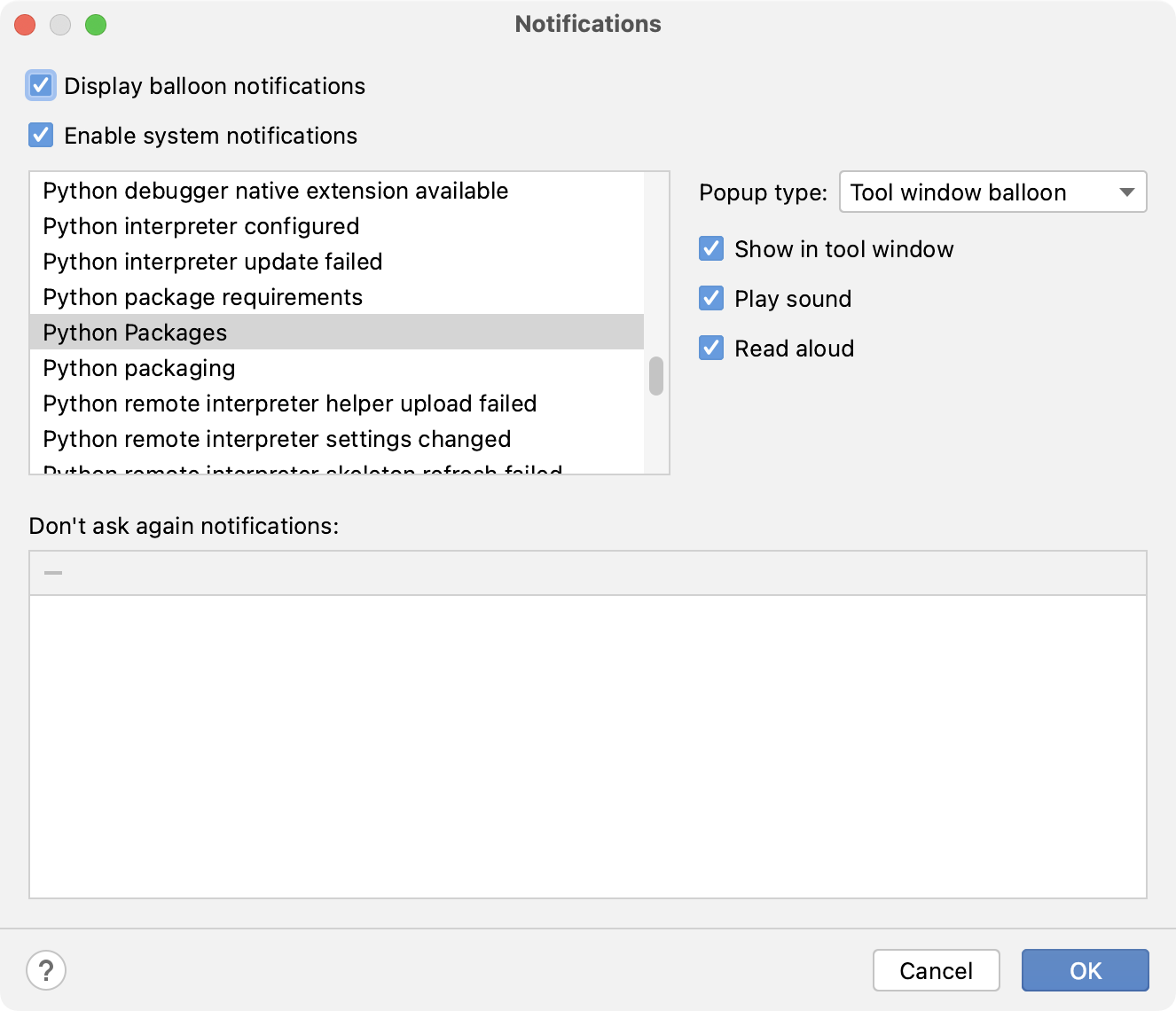
Task: Disable Play sound for Python Packages
Action: tap(710, 299)
